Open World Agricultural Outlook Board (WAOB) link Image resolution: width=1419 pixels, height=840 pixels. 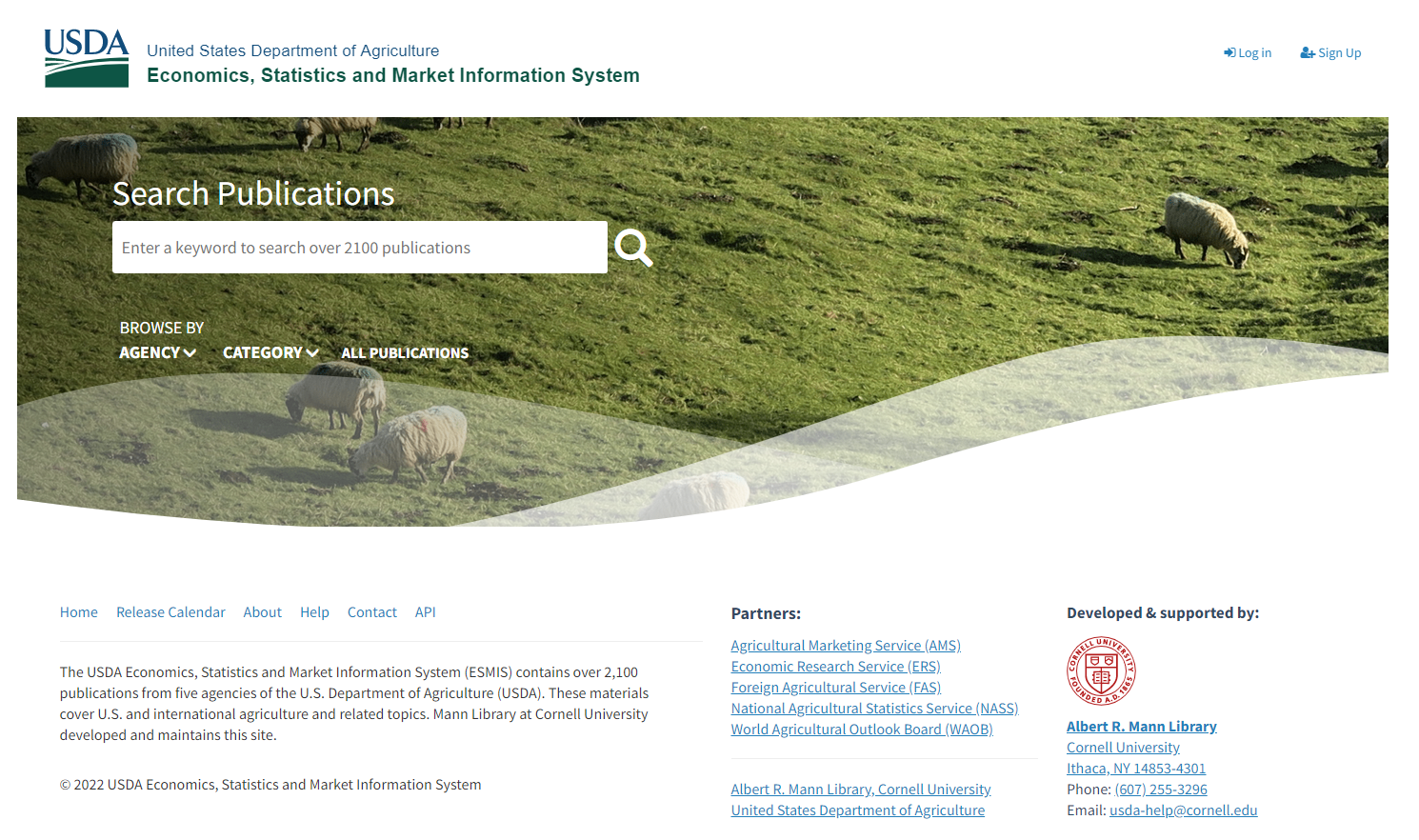click(x=862, y=730)
